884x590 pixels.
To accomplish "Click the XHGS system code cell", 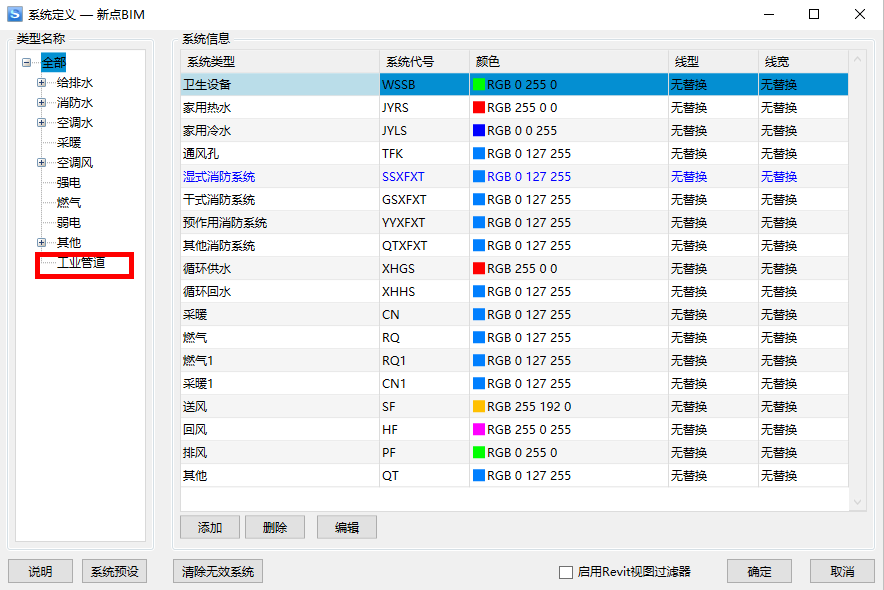I will (425, 268).
